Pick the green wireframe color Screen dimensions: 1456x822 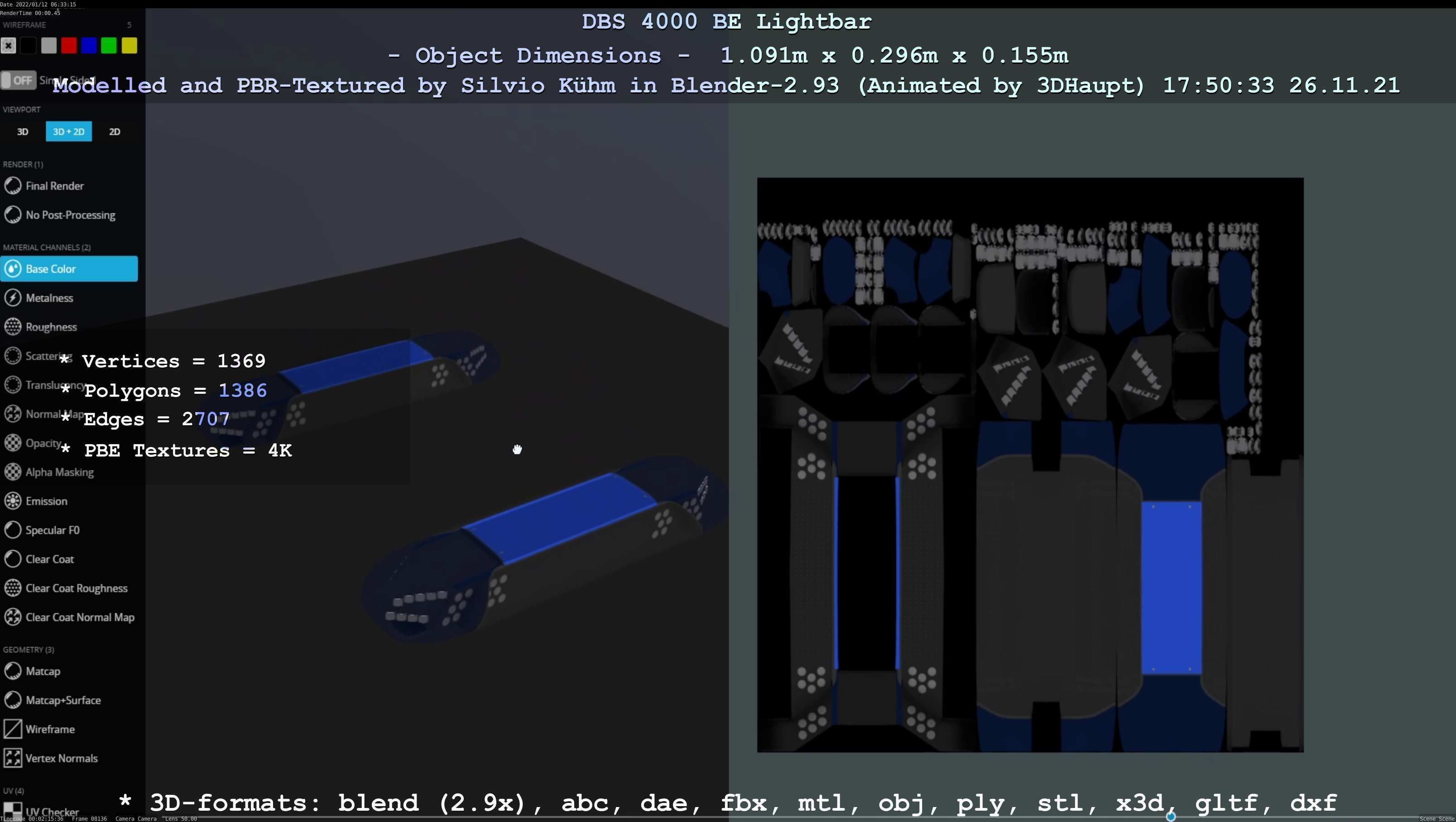pyautogui.click(x=109, y=45)
